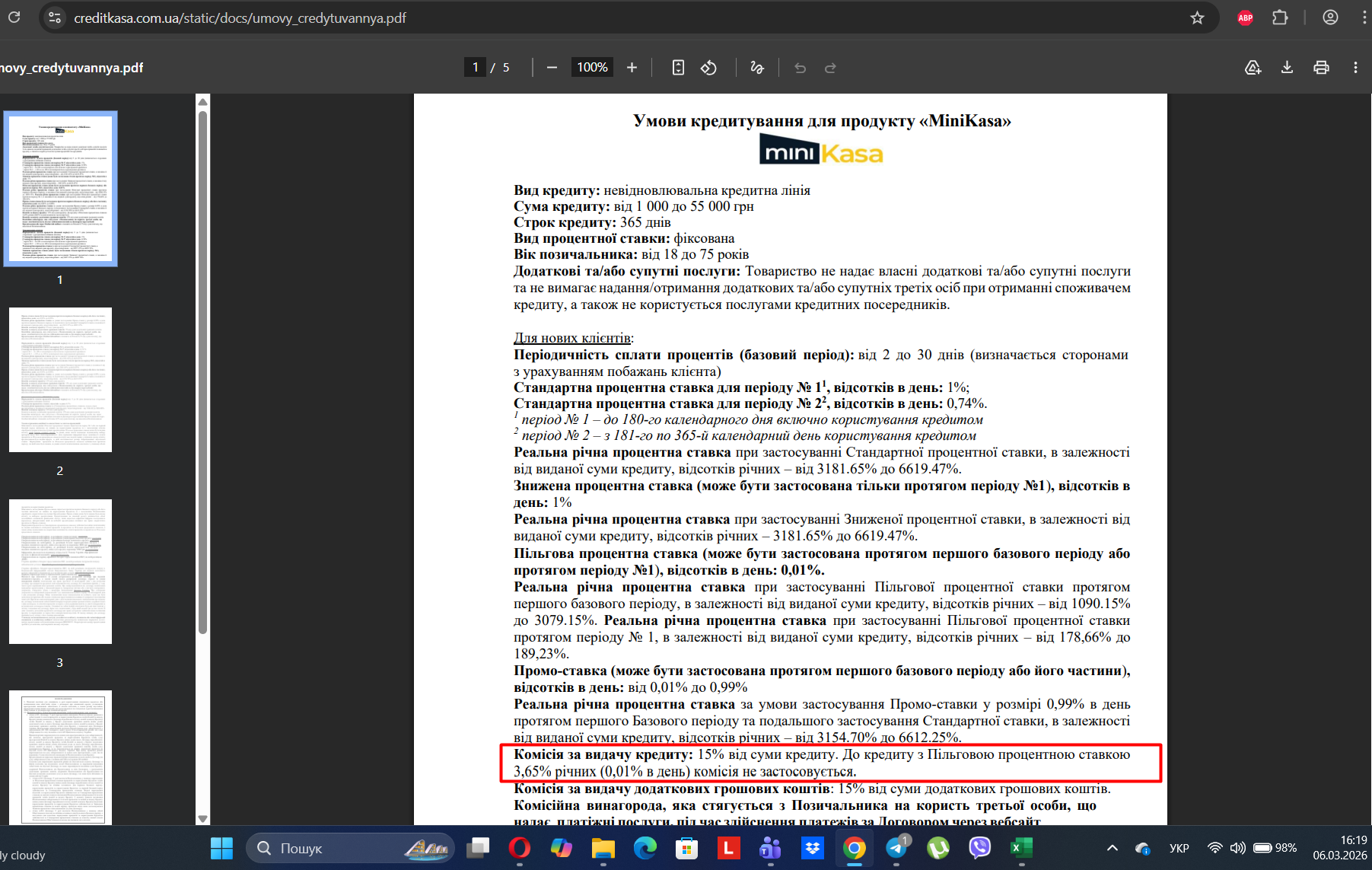The height and width of the screenshot is (870, 1372).
Task: Save the PDF to Google Drive
Action: (1253, 68)
